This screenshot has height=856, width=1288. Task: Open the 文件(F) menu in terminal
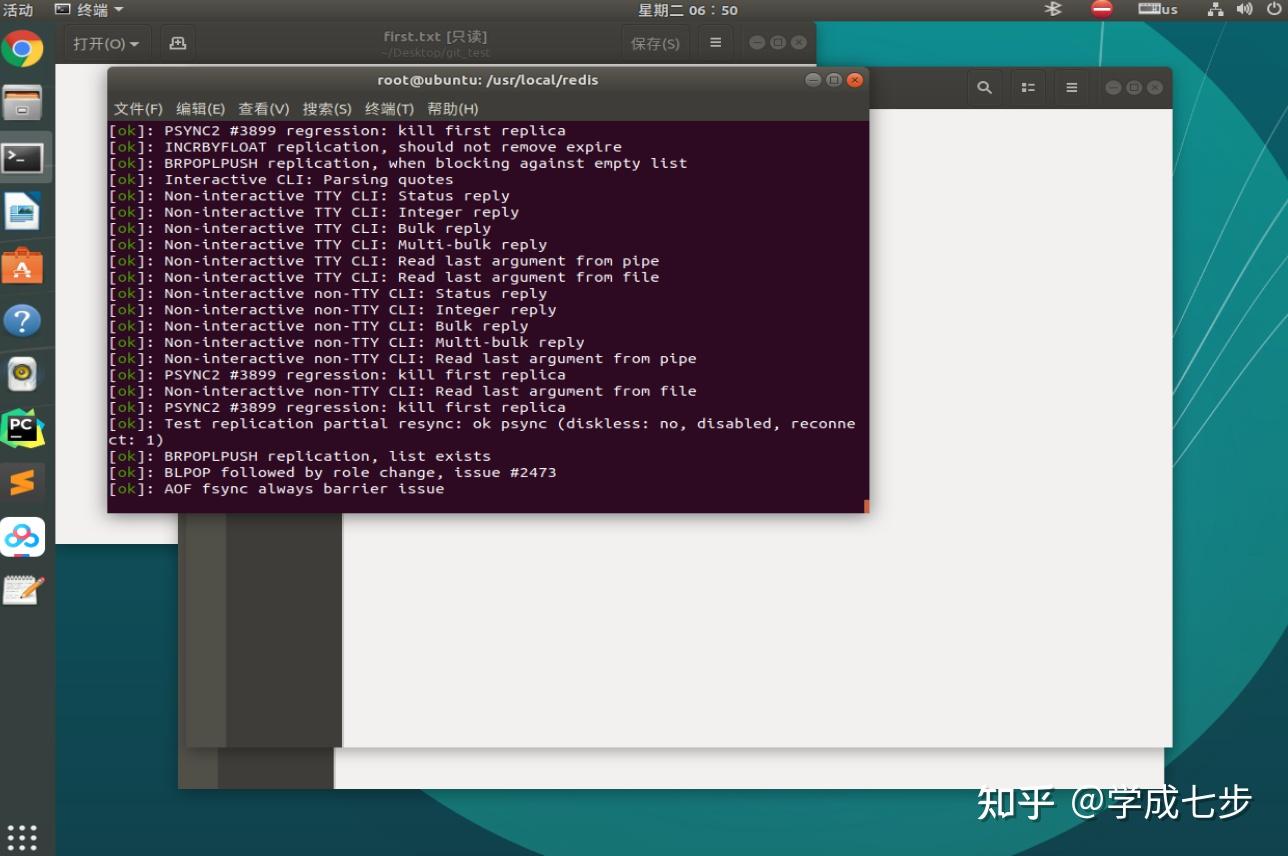pyautogui.click(x=138, y=109)
